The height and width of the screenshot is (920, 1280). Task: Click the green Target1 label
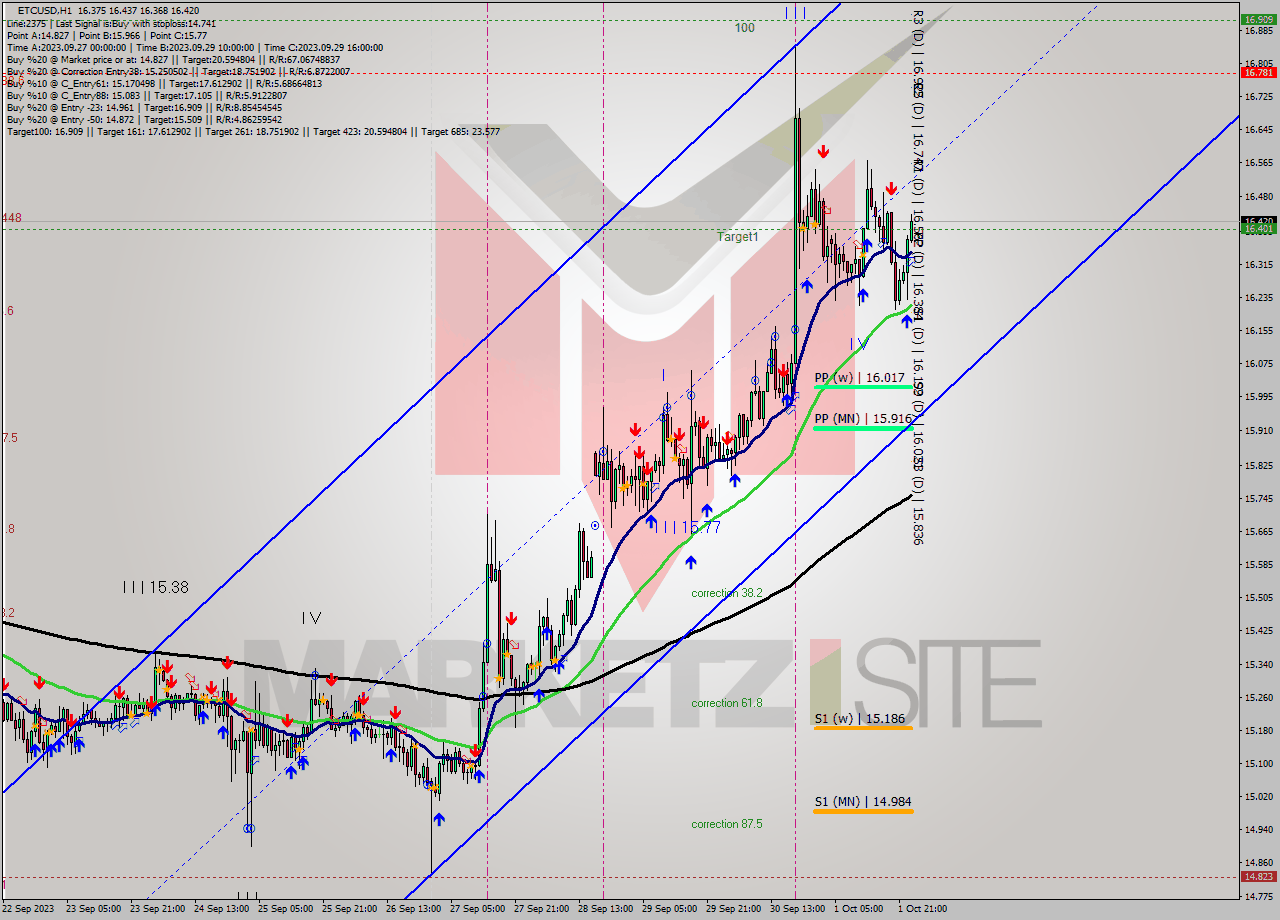click(x=738, y=237)
